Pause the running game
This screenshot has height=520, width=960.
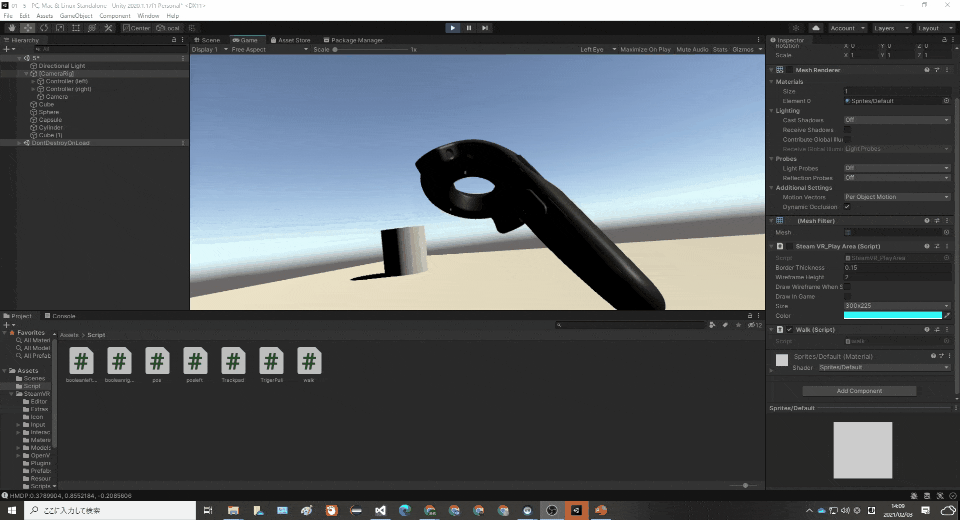click(468, 28)
